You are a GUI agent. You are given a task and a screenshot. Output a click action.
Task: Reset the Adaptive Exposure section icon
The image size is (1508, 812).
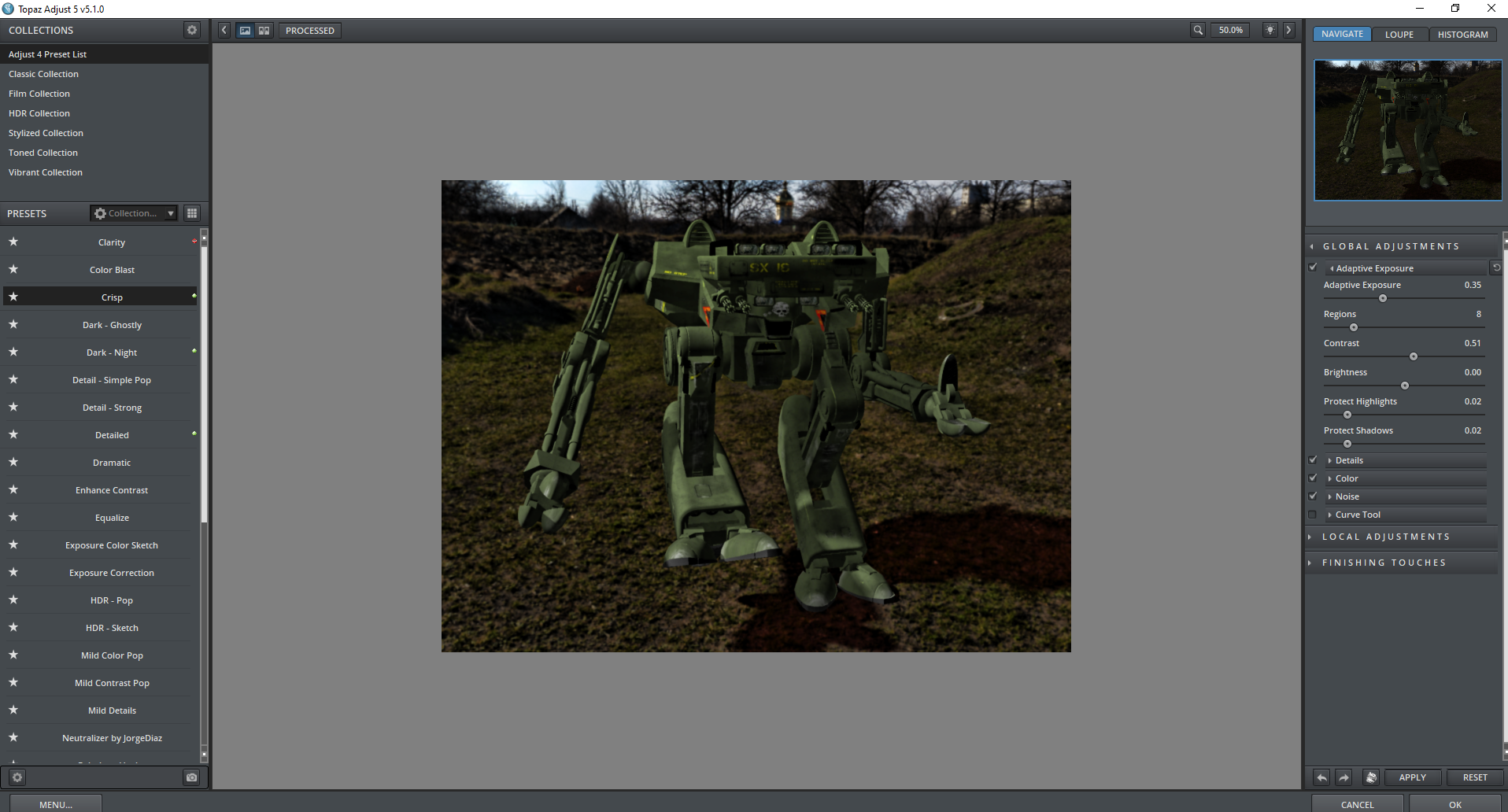(x=1496, y=268)
